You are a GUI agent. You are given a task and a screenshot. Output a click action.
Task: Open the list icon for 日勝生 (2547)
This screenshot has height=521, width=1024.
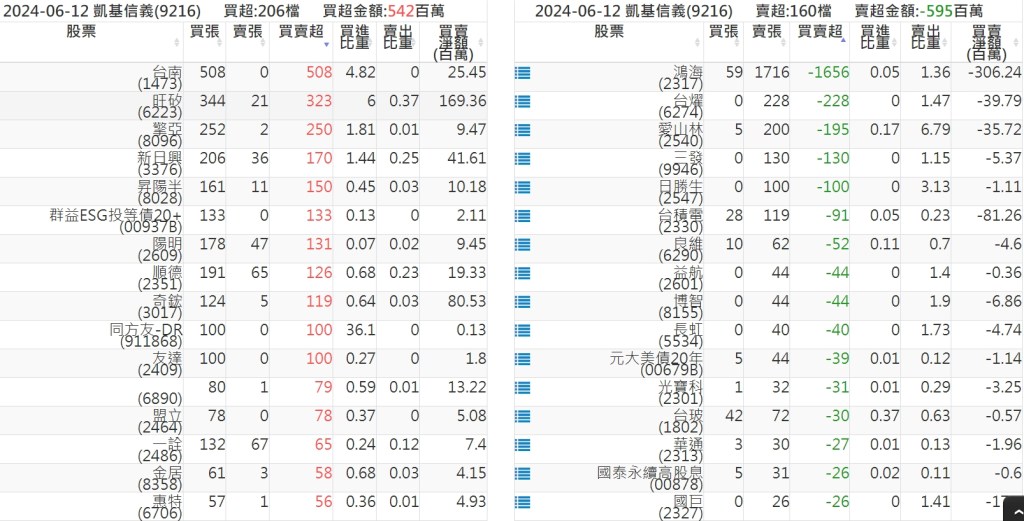pos(521,187)
